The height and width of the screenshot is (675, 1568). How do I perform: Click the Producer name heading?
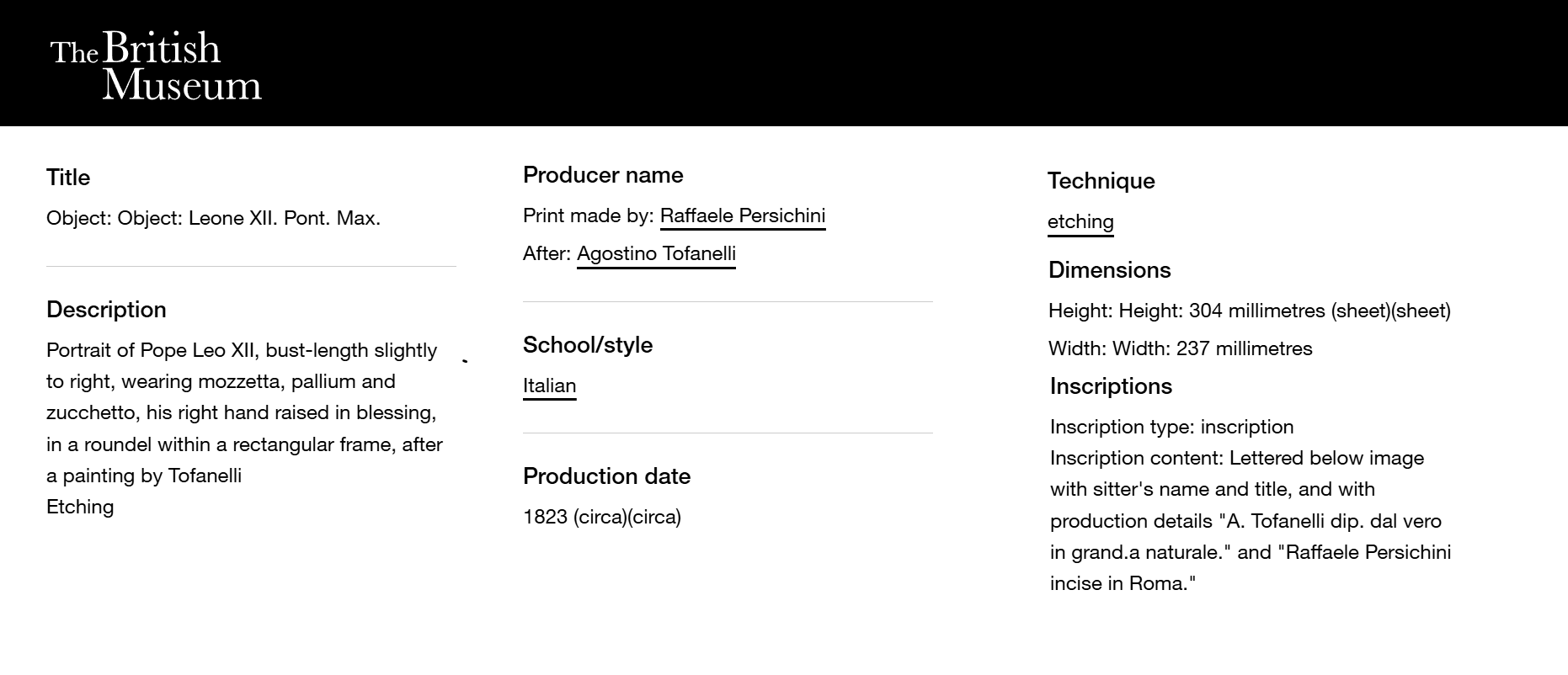pyautogui.click(x=603, y=175)
